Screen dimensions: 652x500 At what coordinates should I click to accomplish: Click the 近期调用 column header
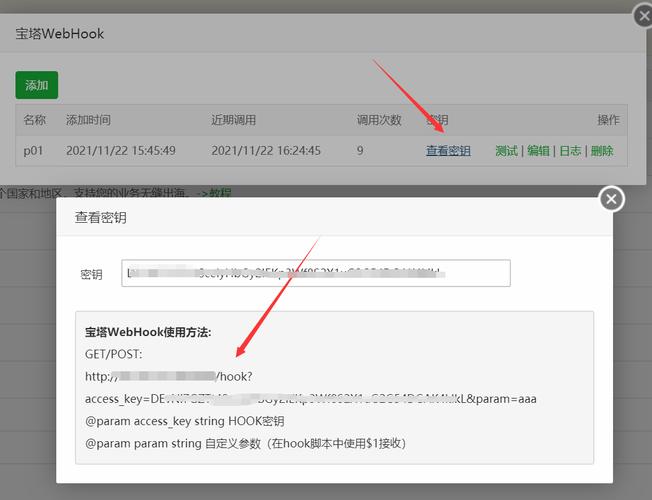[x=233, y=120]
